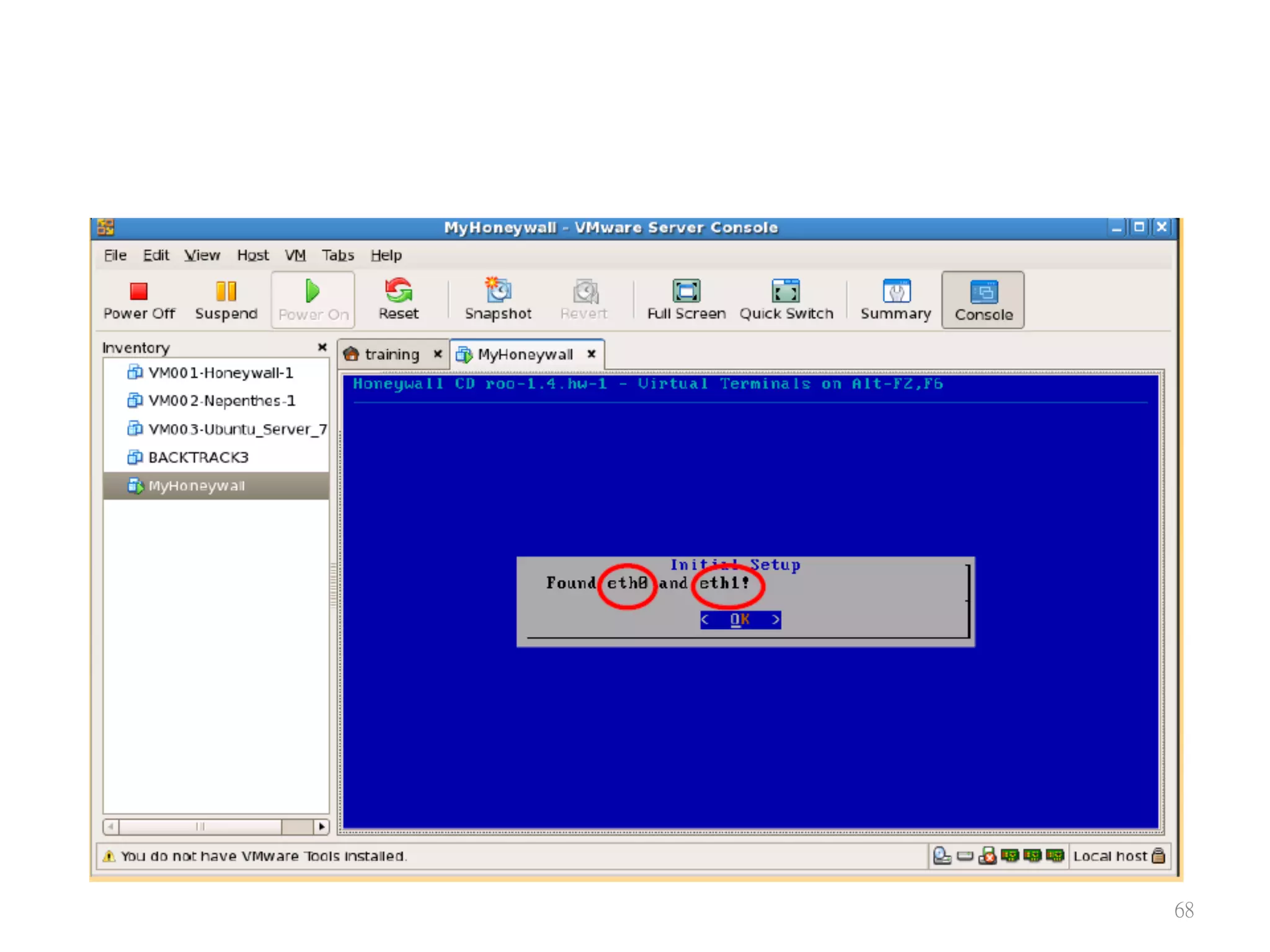Suspend the virtual machine
The height and width of the screenshot is (952, 1270).
tap(226, 291)
